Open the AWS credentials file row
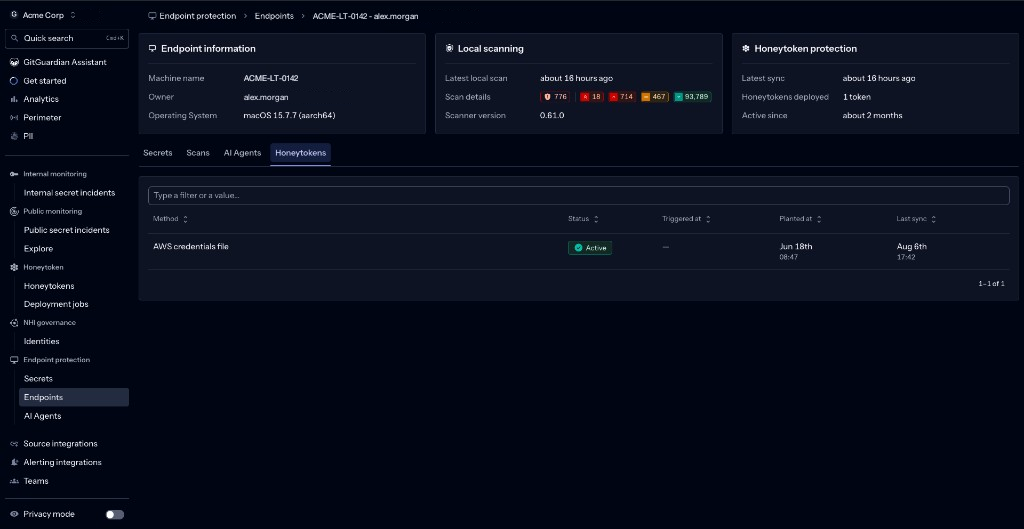The image size is (1024, 529). [x=579, y=251]
